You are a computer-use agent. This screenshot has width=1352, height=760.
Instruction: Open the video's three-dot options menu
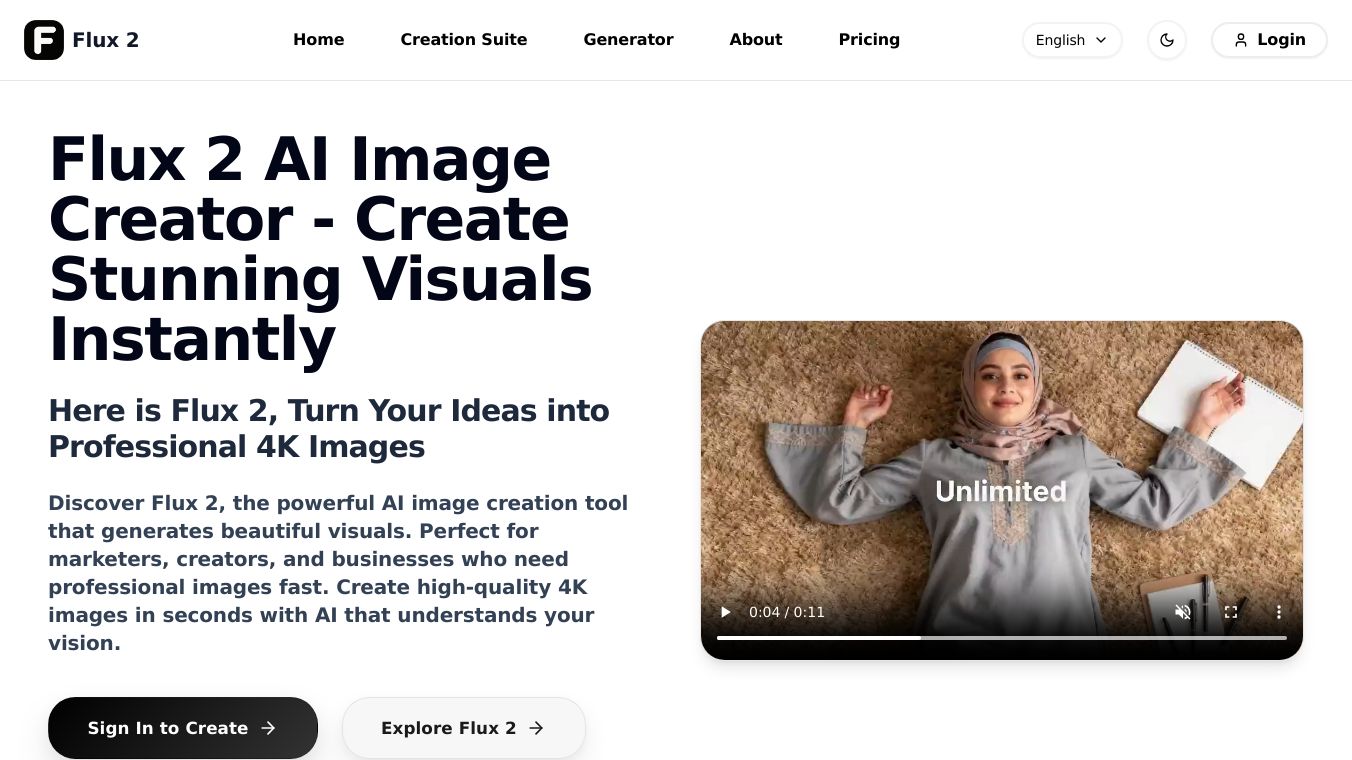pyautogui.click(x=1278, y=612)
